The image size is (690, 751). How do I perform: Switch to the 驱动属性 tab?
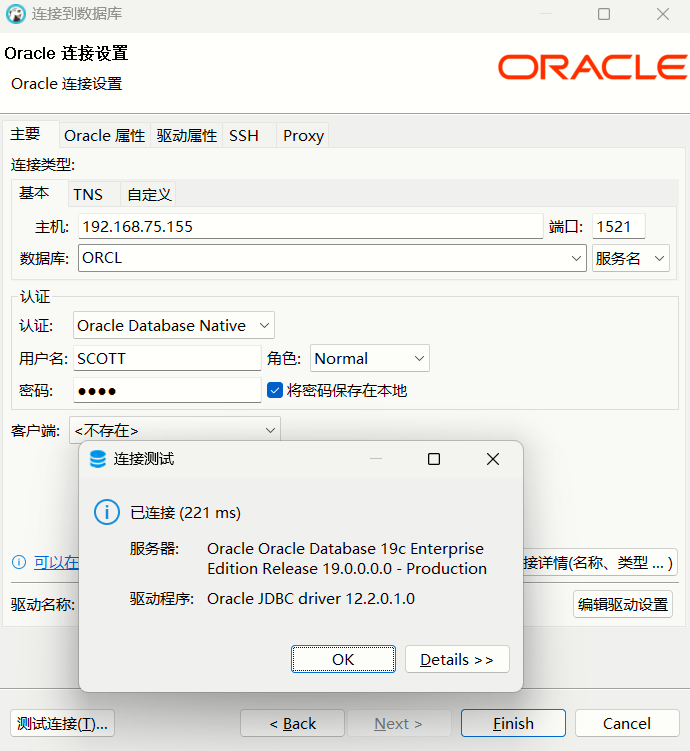click(187, 136)
